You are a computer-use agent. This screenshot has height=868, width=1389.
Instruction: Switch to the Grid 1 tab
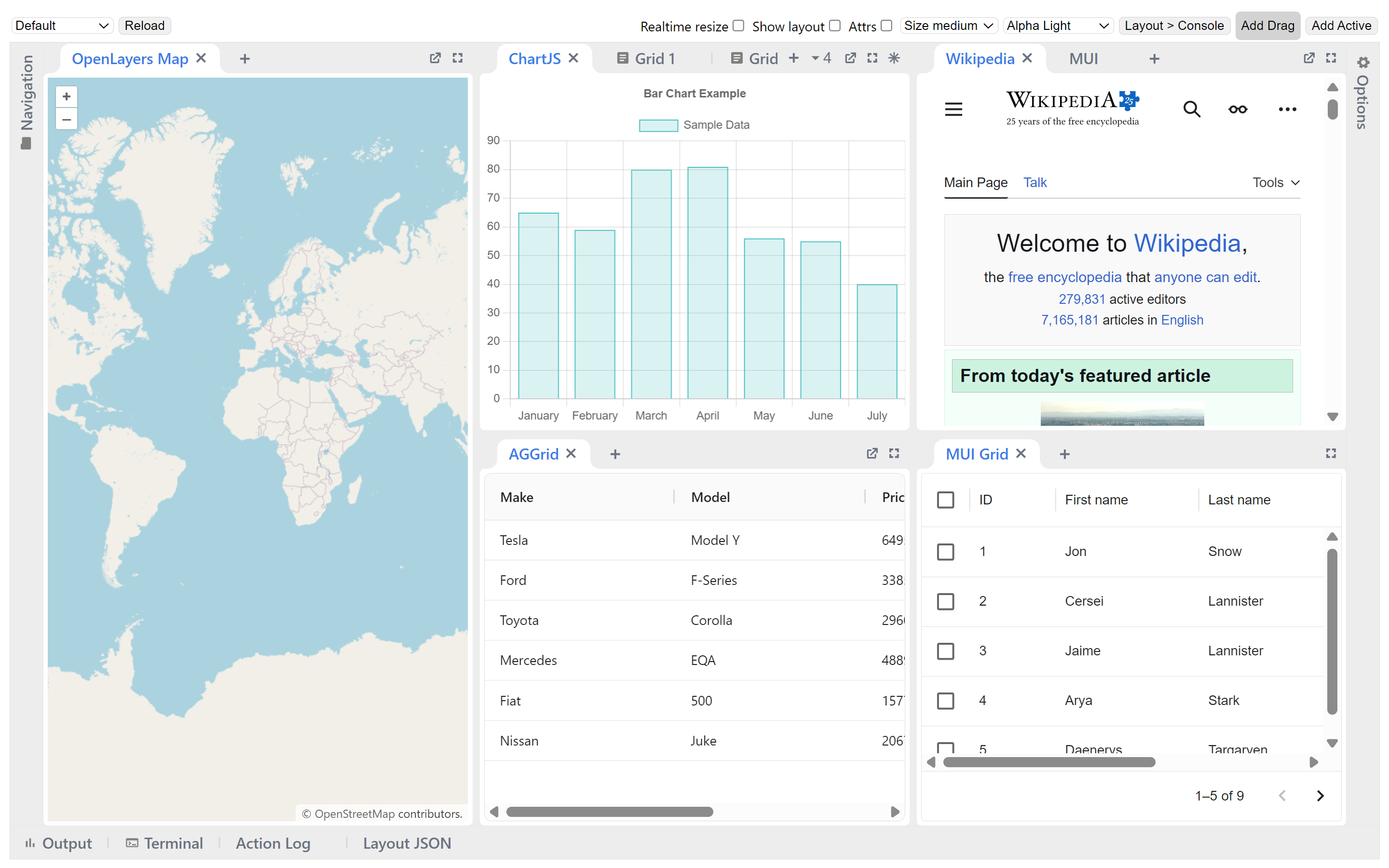[646, 58]
